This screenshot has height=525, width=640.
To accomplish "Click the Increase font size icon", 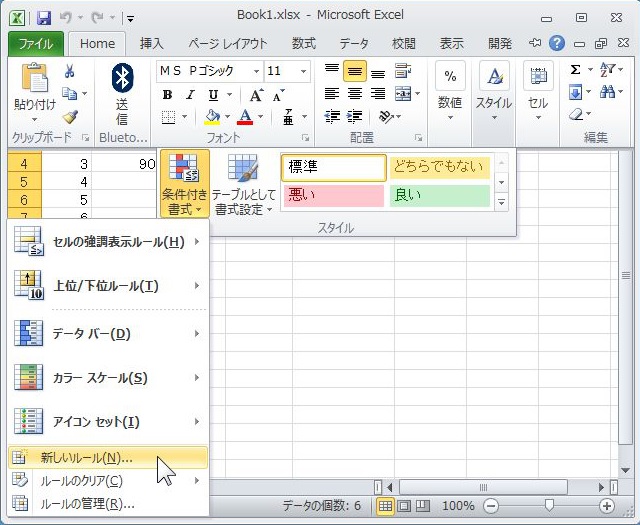I will click(x=256, y=96).
